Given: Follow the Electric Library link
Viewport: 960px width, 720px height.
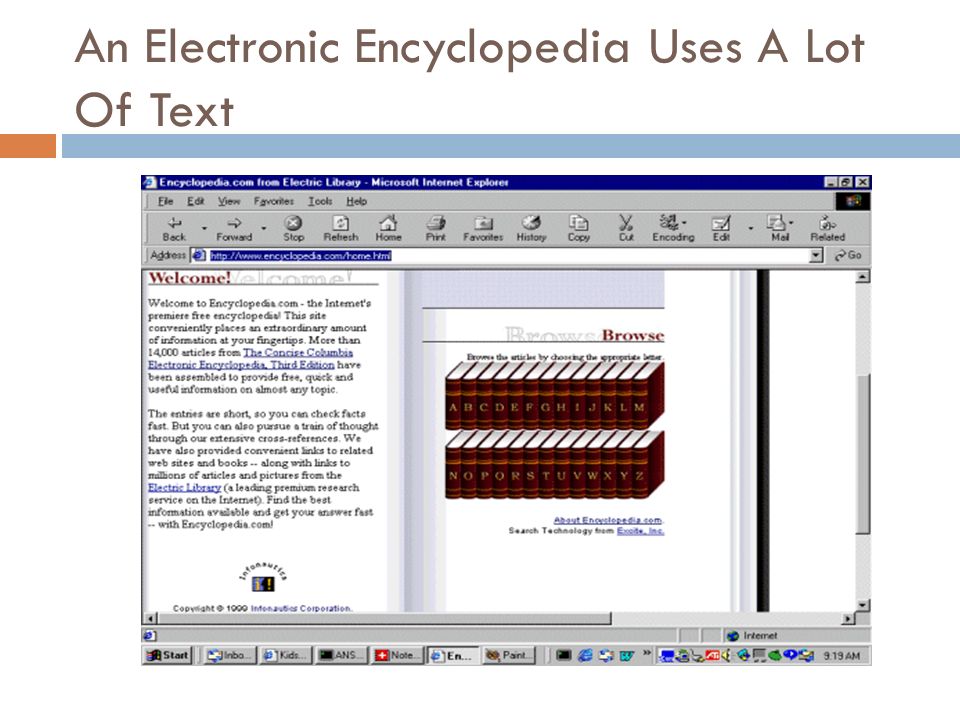Looking at the screenshot, I should (184, 488).
